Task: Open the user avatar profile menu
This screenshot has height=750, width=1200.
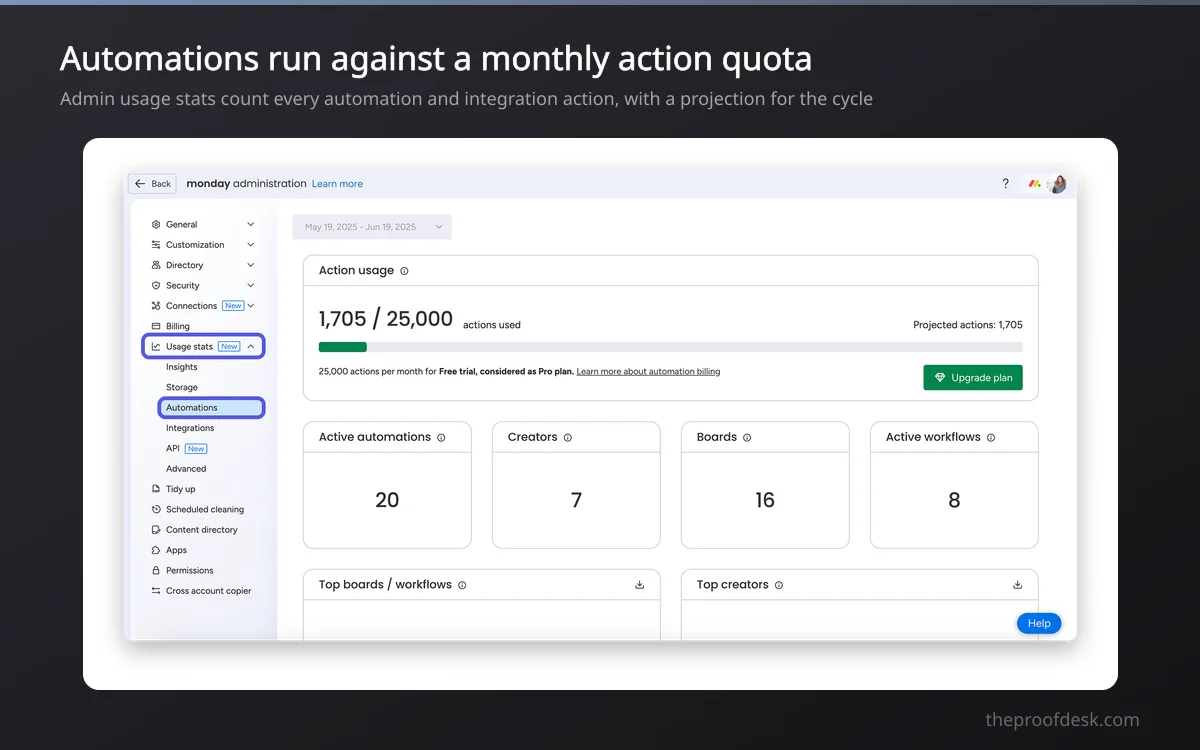Action: click(1058, 184)
